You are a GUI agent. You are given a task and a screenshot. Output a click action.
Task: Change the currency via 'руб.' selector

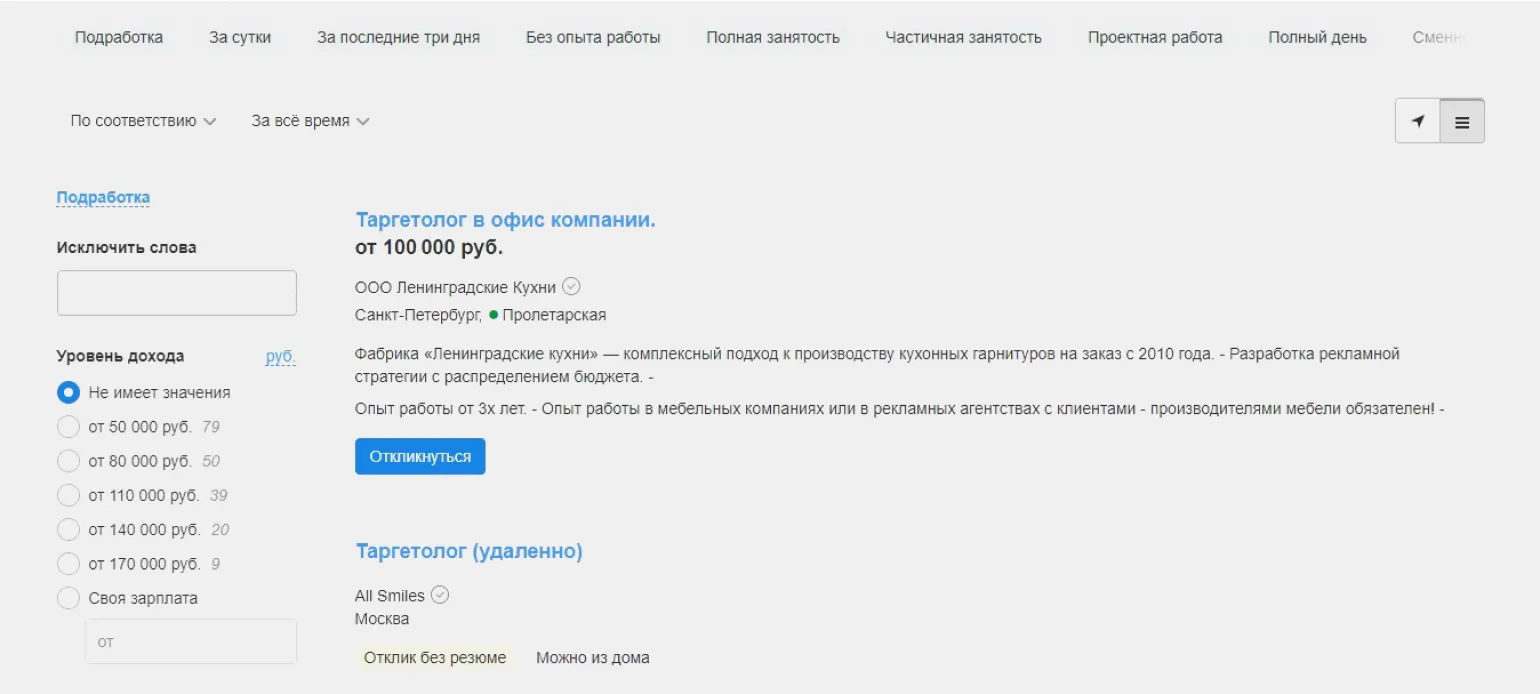click(280, 356)
